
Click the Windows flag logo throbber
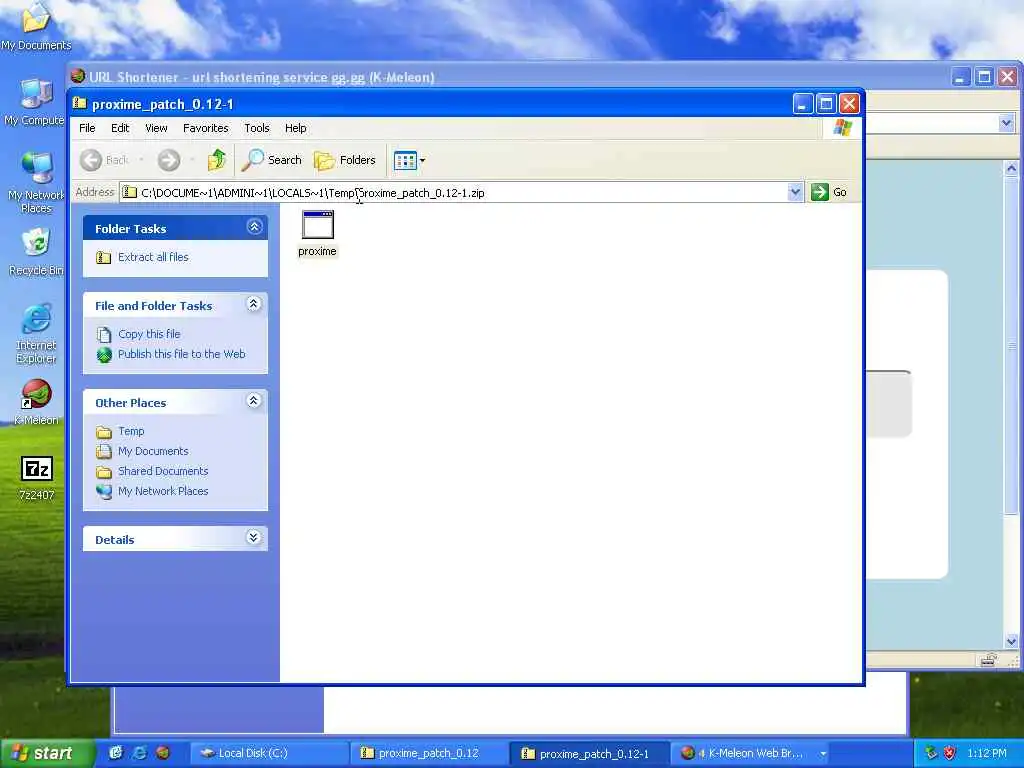tap(842, 127)
